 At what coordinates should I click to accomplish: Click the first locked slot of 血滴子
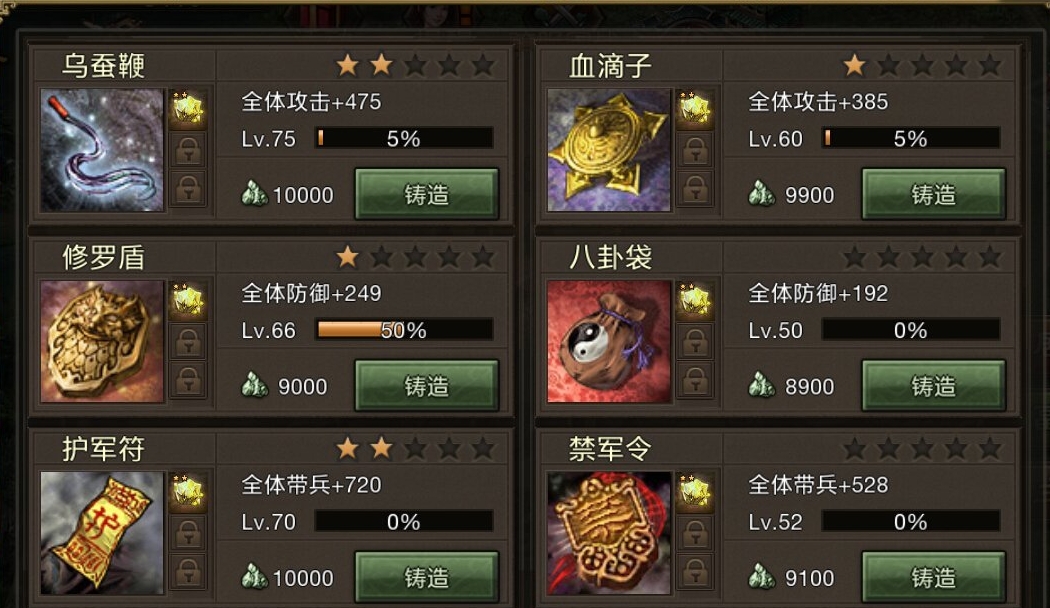tap(695, 150)
